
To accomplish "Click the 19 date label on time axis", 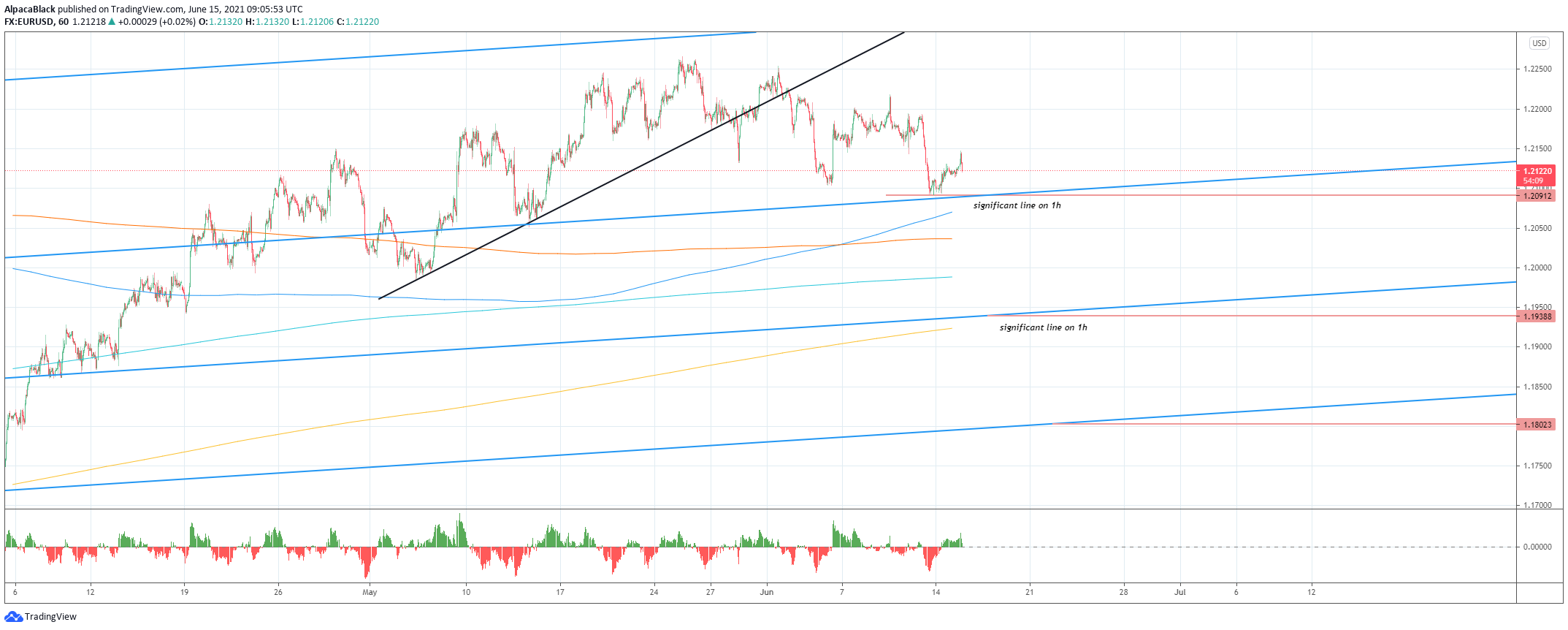I will click(x=184, y=593).
